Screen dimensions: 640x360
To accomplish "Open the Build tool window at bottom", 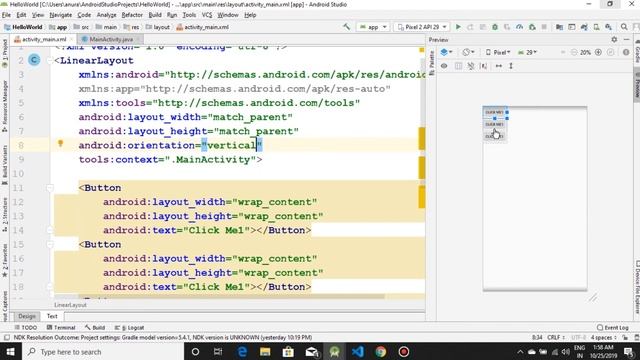I will 95,327.
